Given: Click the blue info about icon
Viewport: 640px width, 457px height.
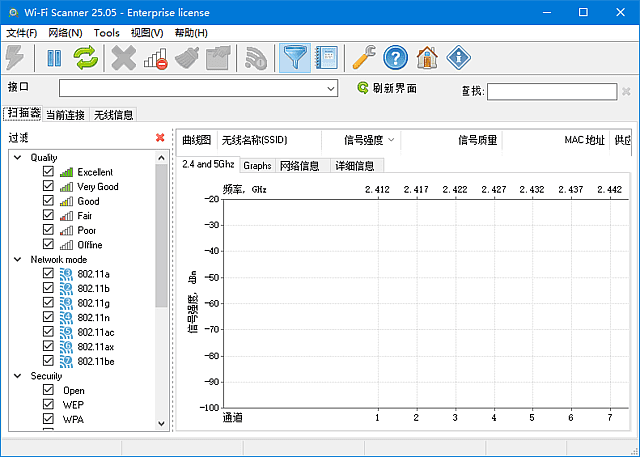Looking at the screenshot, I should point(458,58).
